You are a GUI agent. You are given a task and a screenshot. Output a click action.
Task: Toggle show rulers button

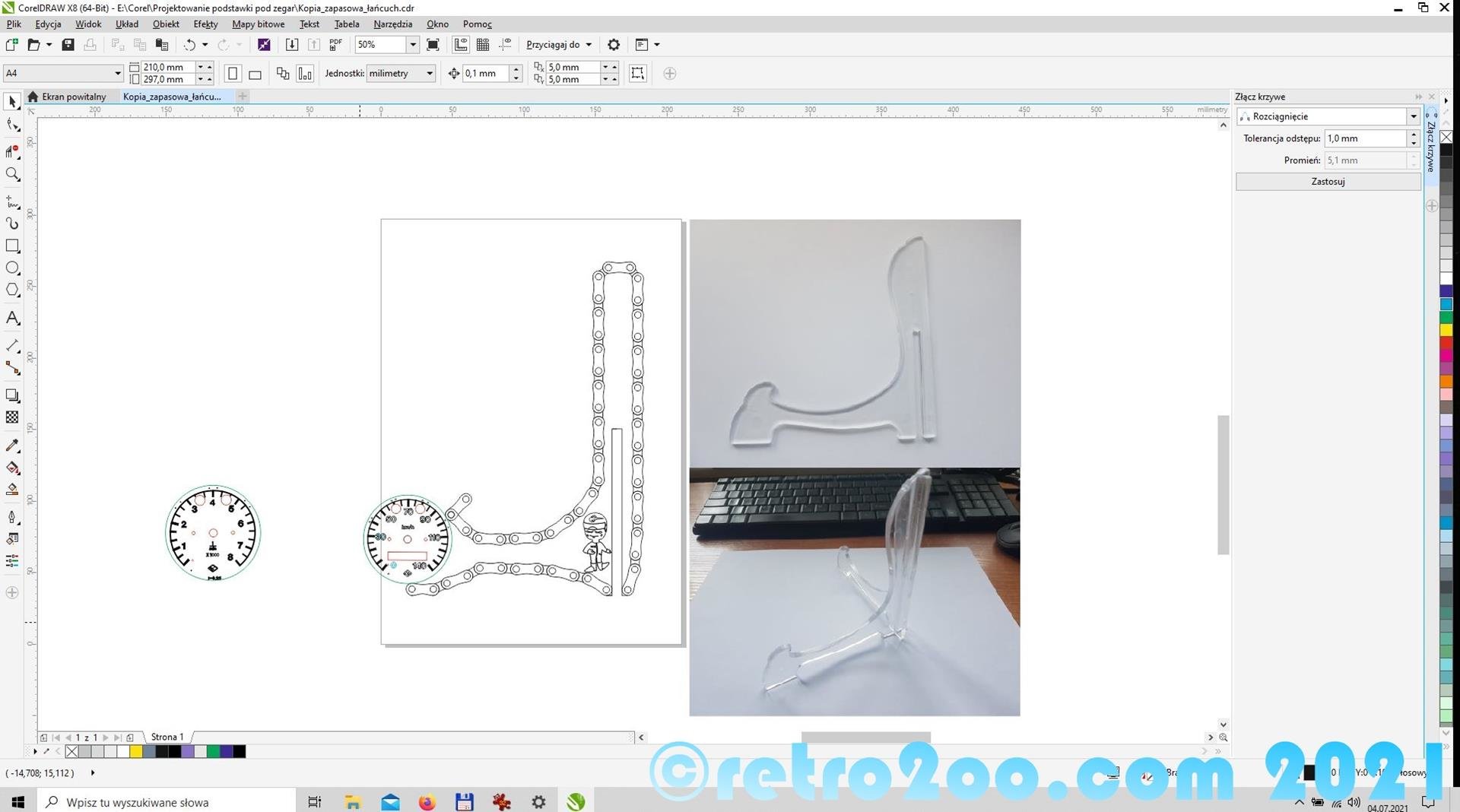pos(461,45)
